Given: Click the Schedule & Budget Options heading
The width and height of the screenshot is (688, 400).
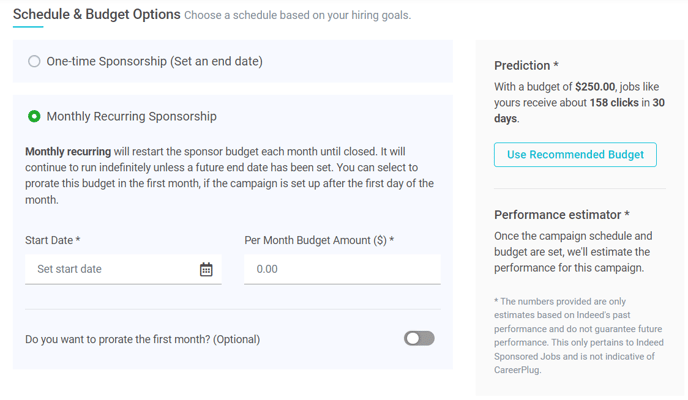Looking at the screenshot, I should [97, 14].
